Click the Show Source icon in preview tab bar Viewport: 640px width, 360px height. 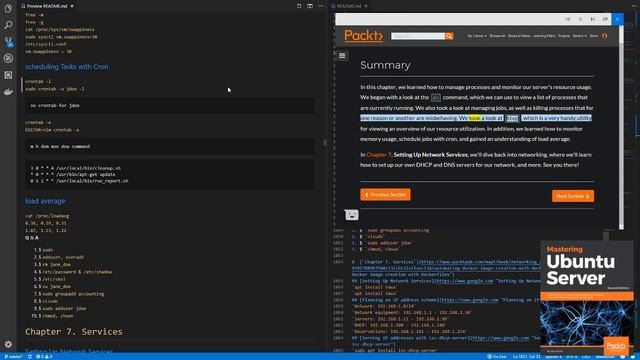coord(299,6)
